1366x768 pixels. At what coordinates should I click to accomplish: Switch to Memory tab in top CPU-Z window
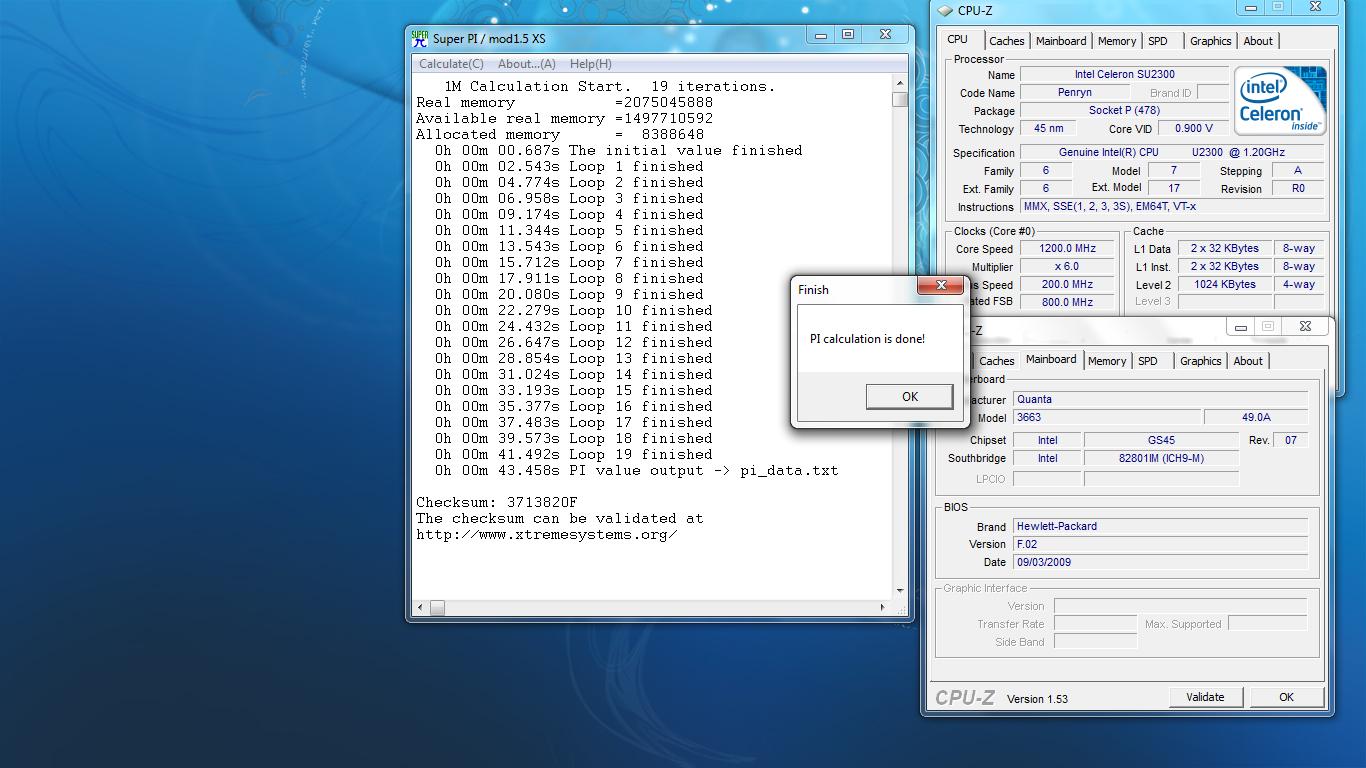tap(1116, 41)
